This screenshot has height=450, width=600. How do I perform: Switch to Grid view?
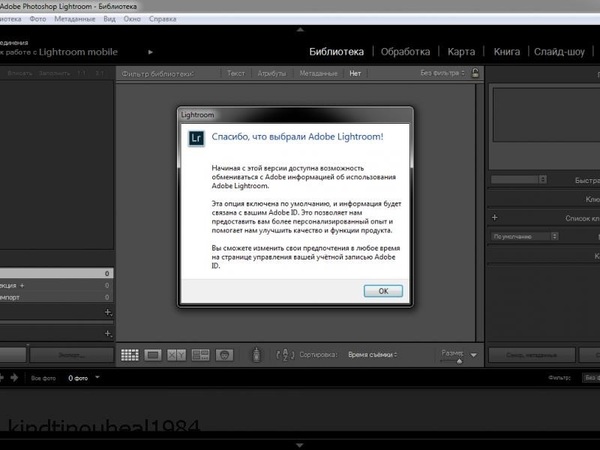(x=130, y=355)
